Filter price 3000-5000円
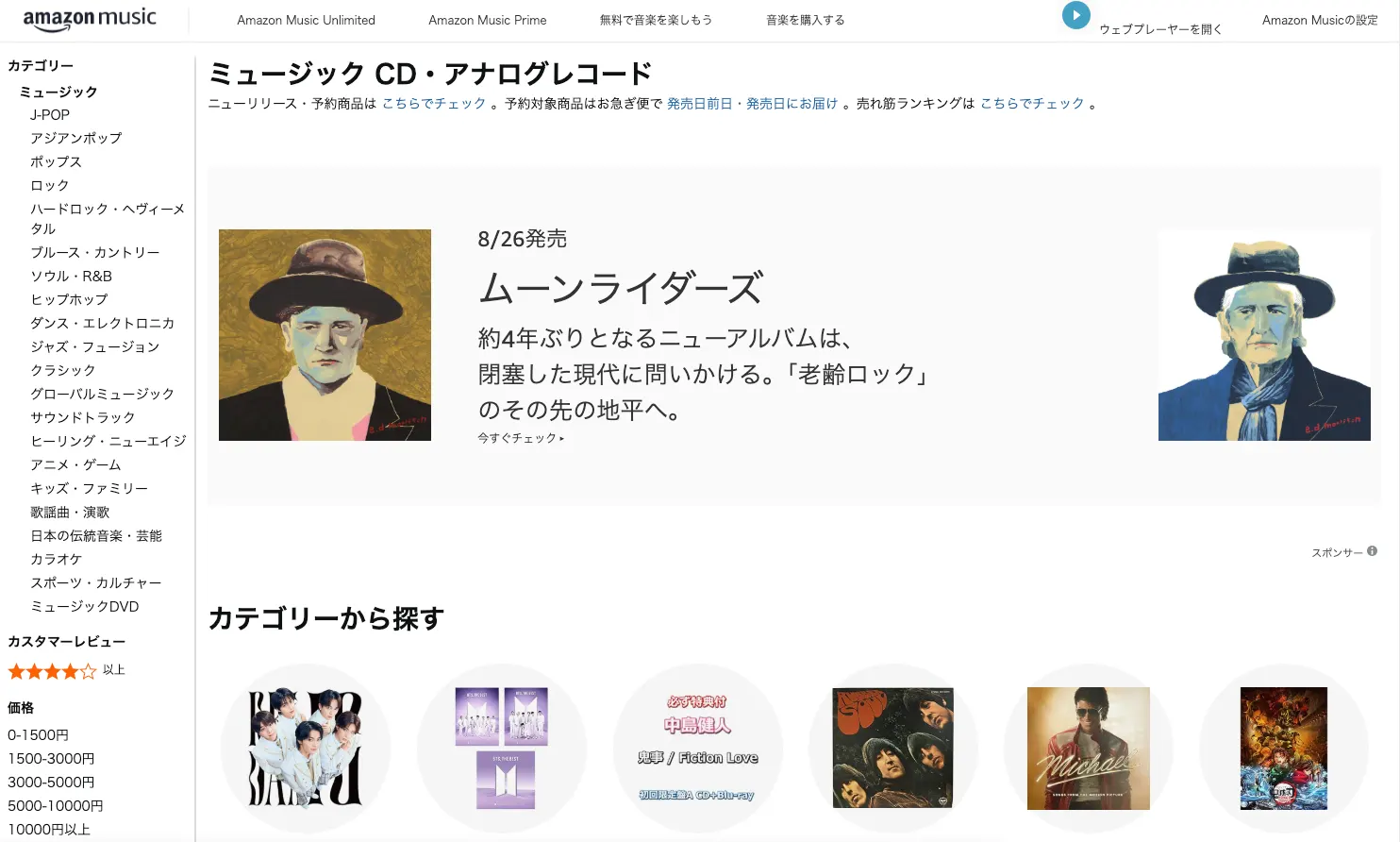The height and width of the screenshot is (842, 1400). pos(51,782)
